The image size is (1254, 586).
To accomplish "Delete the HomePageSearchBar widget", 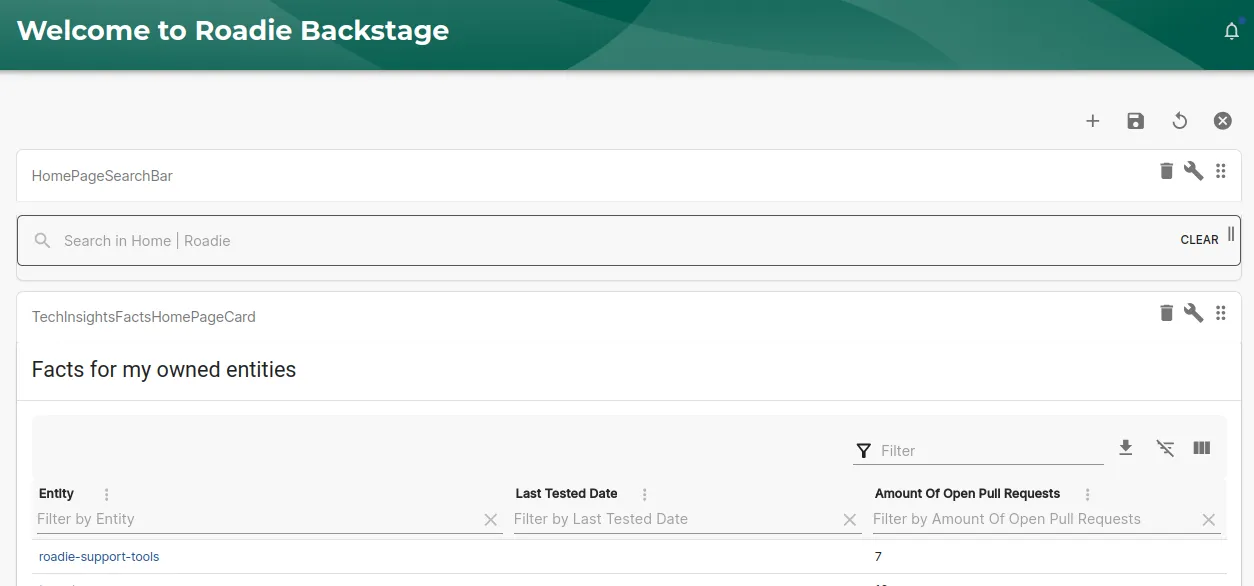I will click(1166, 171).
